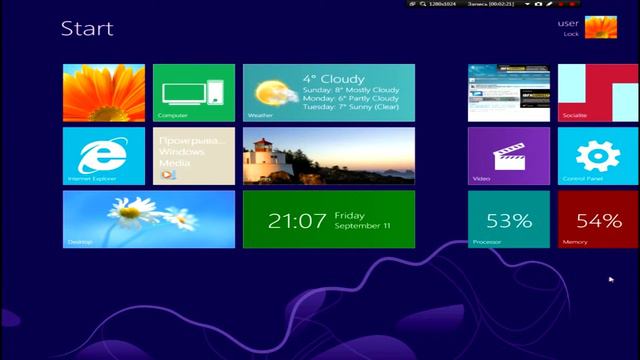
Task: Click the pencil draw icon in recorder bar
Action: tap(549, 4)
